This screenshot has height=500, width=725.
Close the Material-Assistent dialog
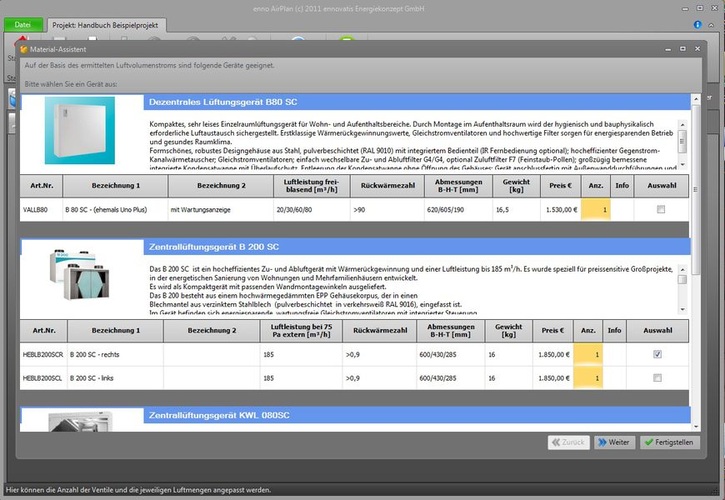pyautogui.click(x=697, y=49)
